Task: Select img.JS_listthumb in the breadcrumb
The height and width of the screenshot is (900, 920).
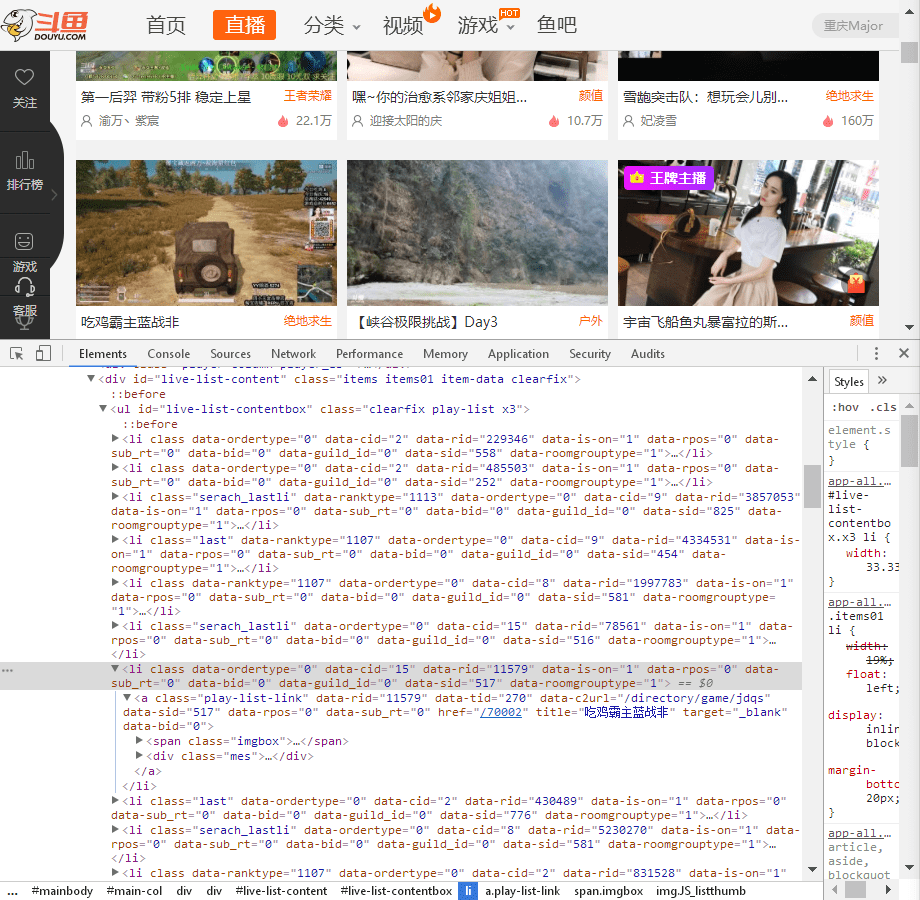Action: [x=701, y=891]
